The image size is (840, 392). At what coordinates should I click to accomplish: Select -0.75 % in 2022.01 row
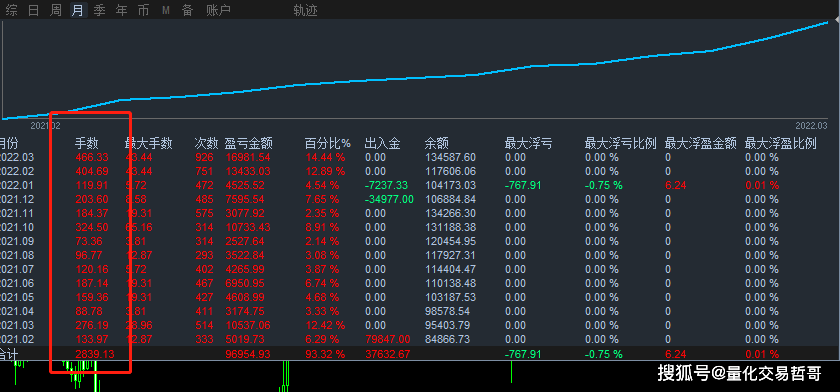click(x=604, y=185)
